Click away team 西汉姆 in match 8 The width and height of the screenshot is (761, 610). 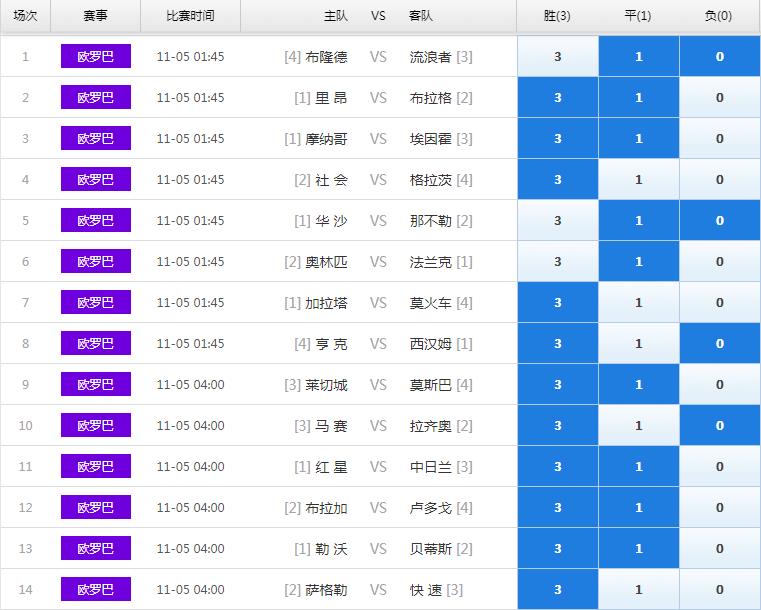(430, 344)
